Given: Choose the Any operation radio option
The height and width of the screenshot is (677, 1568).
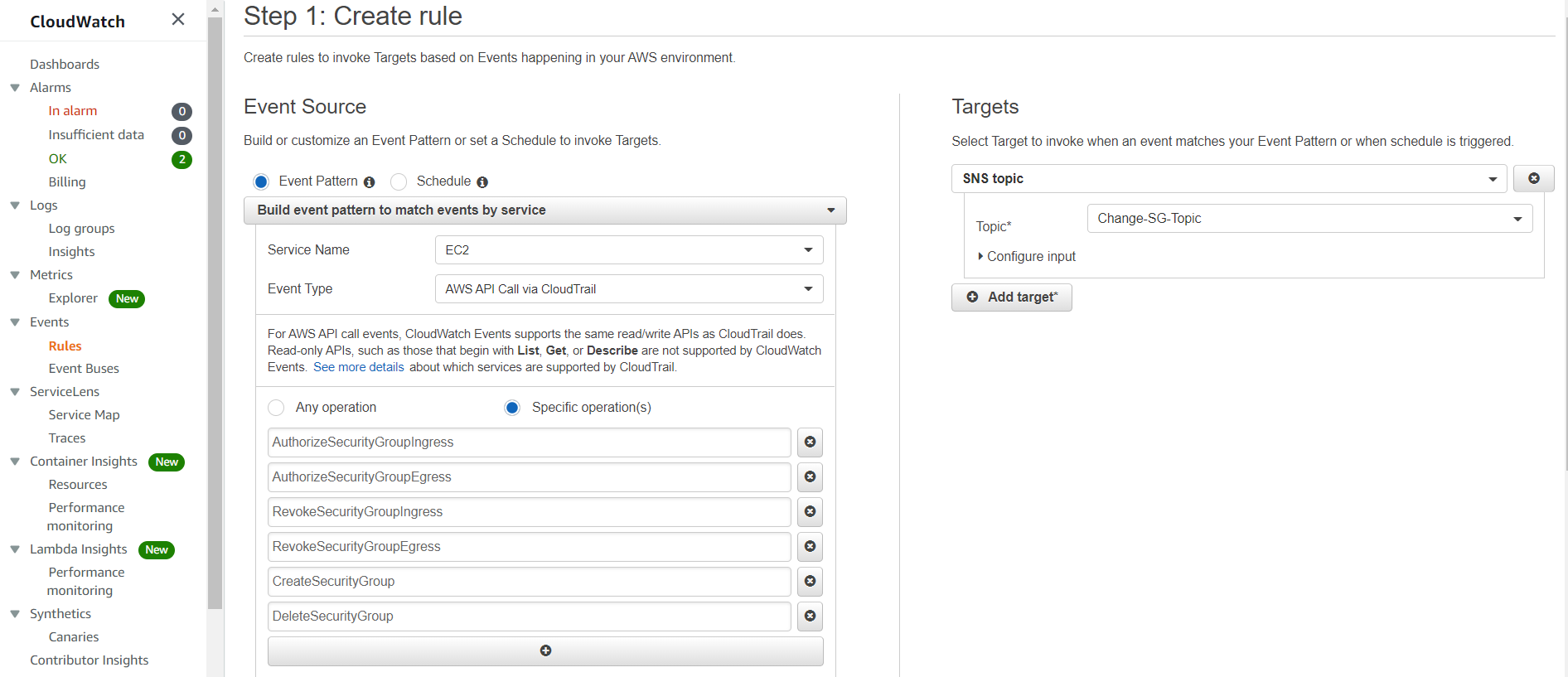Looking at the screenshot, I should coord(277,408).
